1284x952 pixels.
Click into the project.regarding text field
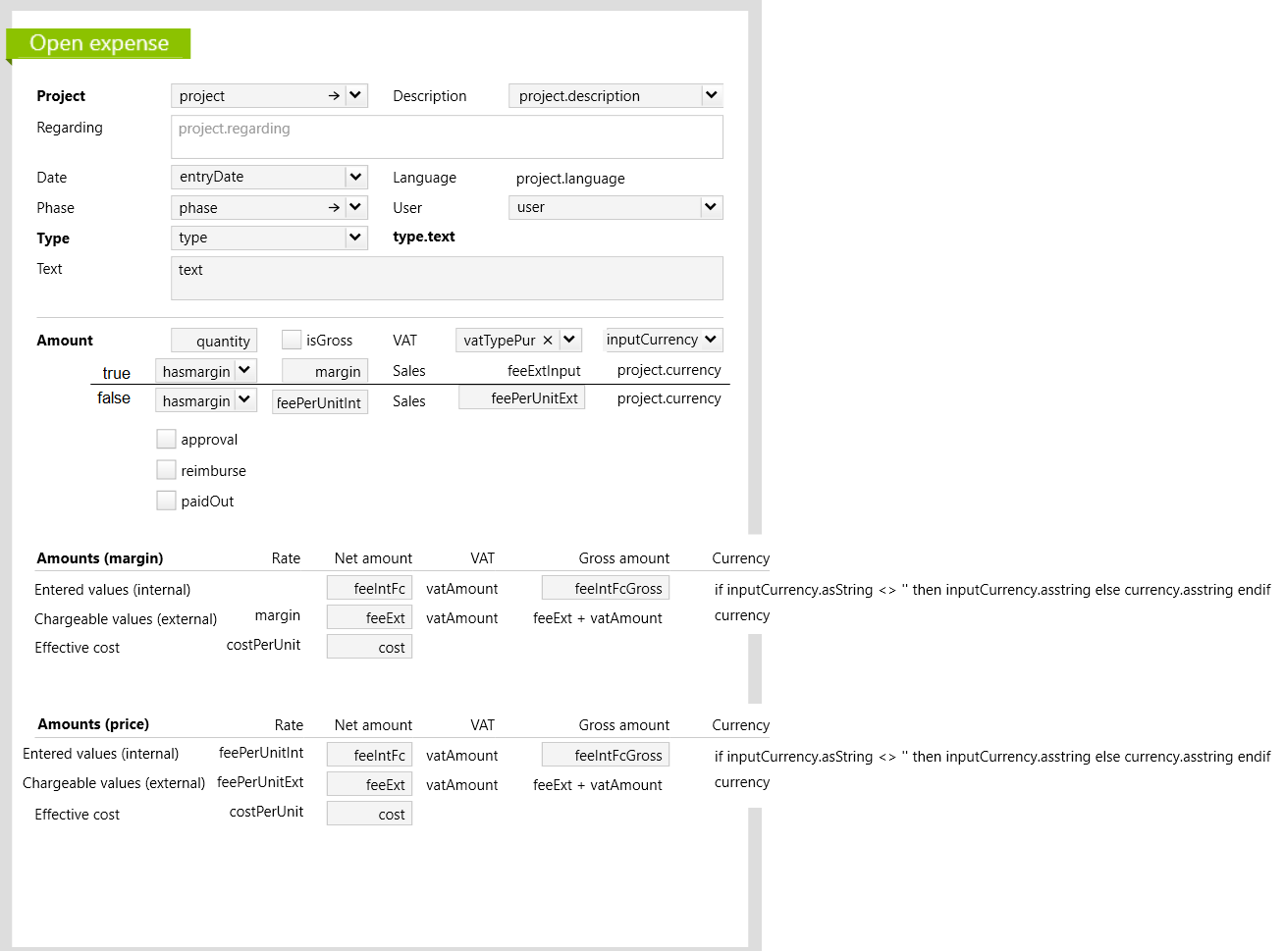point(447,137)
